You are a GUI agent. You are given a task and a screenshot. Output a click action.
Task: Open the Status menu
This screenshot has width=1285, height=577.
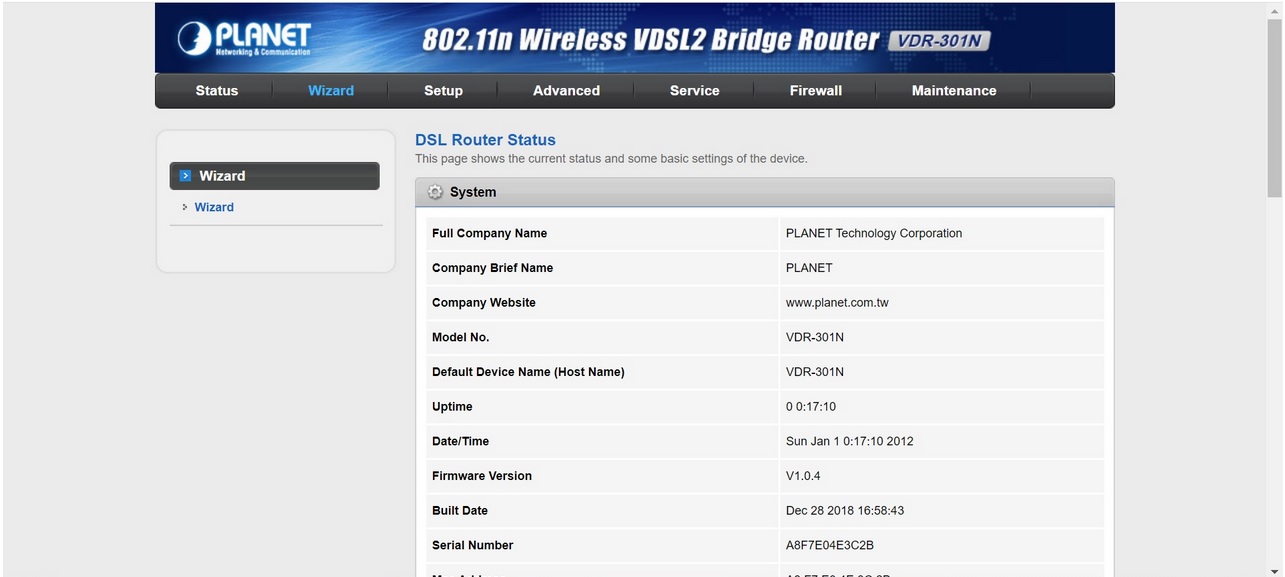[217, 90]
